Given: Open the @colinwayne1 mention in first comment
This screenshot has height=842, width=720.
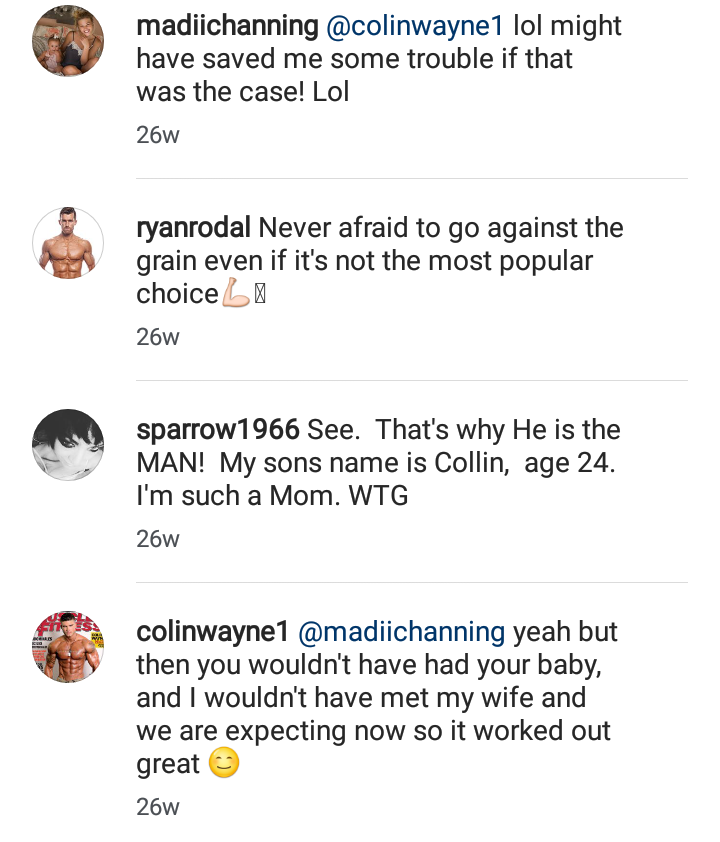Looking at the screenshot, I should pyautogui.click(x=415, y=26).
